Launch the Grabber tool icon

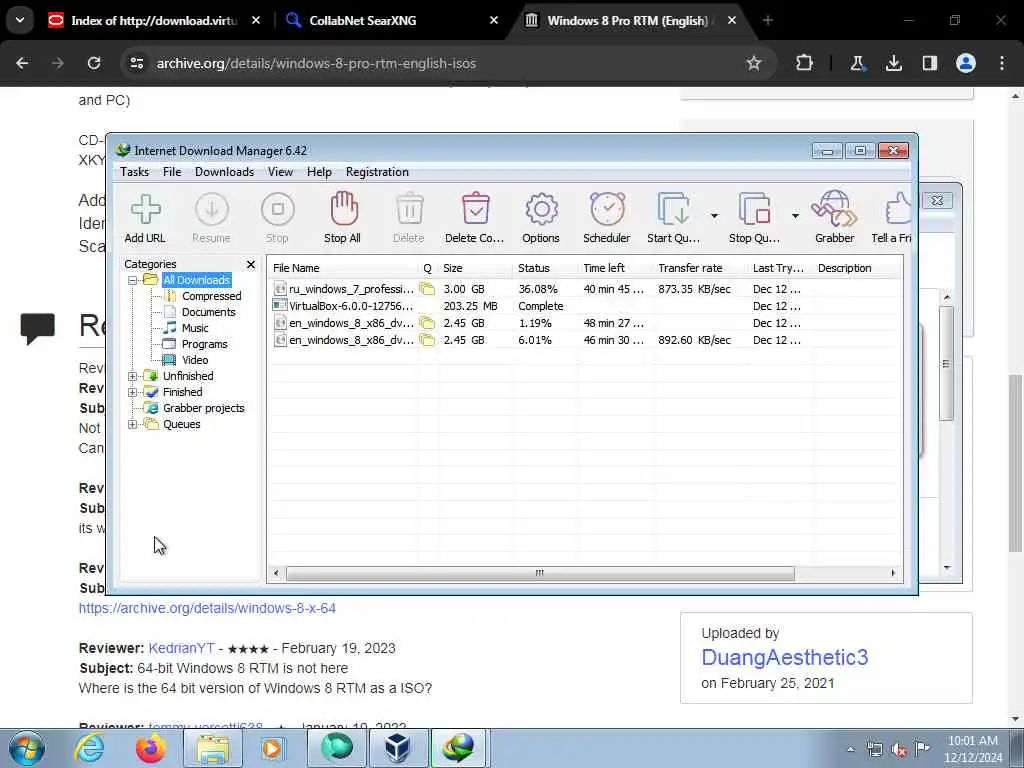coord(834,218)
